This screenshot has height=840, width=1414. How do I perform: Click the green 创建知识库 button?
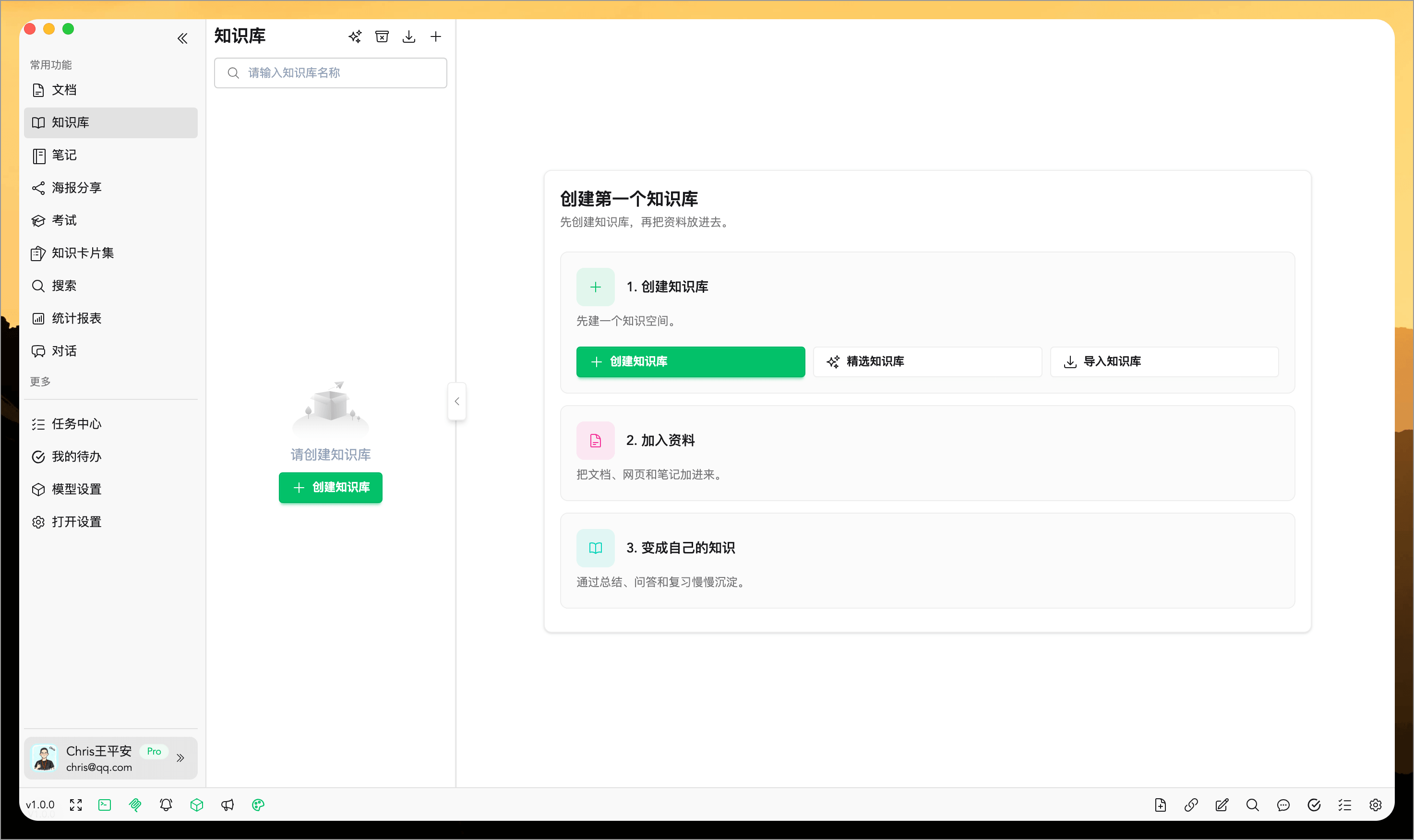[689, 362]
